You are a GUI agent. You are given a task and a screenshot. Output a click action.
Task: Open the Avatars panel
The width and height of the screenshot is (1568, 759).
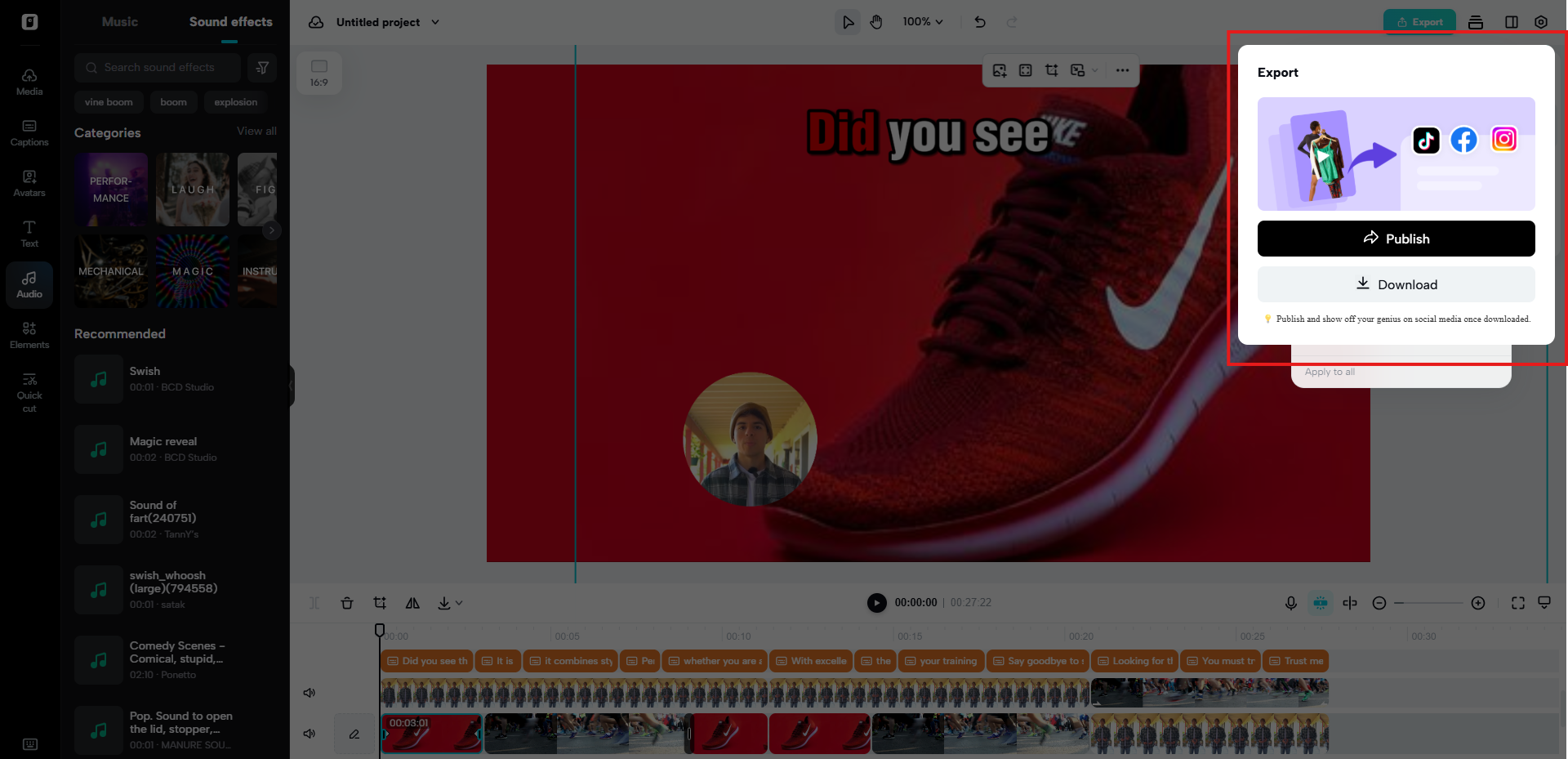coord(29,183)
